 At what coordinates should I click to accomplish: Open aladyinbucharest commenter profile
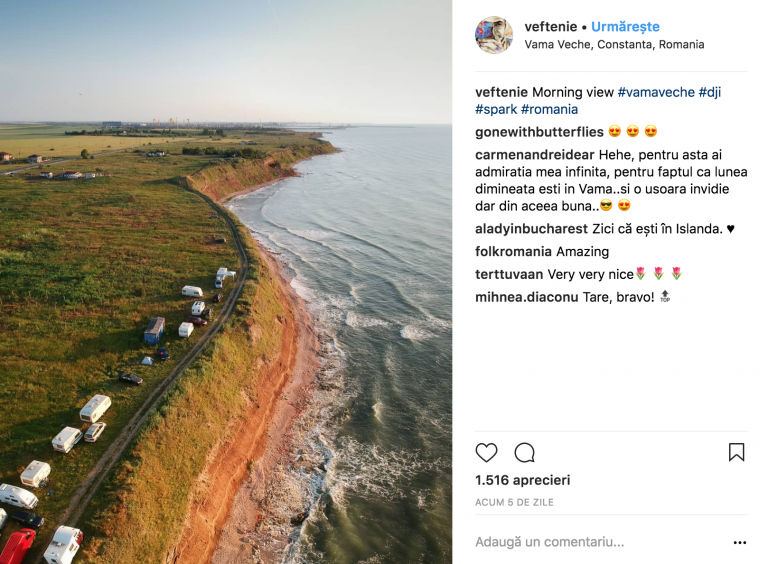click(x=531, y=229)
